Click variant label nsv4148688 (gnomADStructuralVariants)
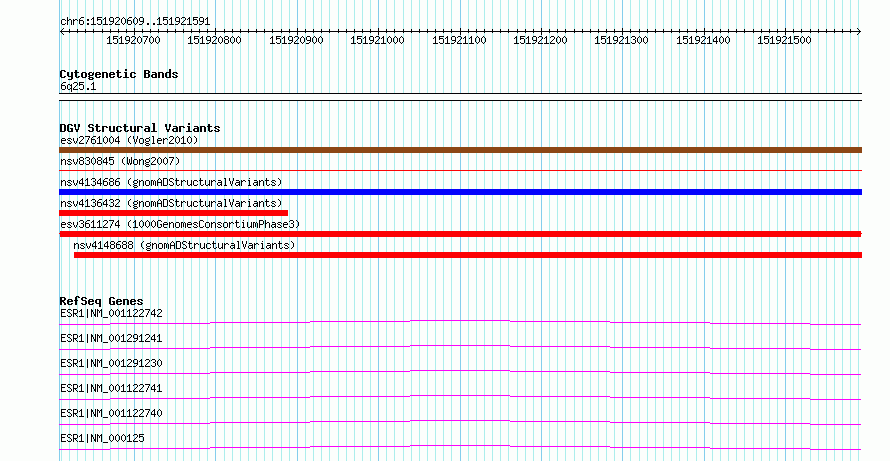Screen dimensions: 890x461 pos(184,245)
